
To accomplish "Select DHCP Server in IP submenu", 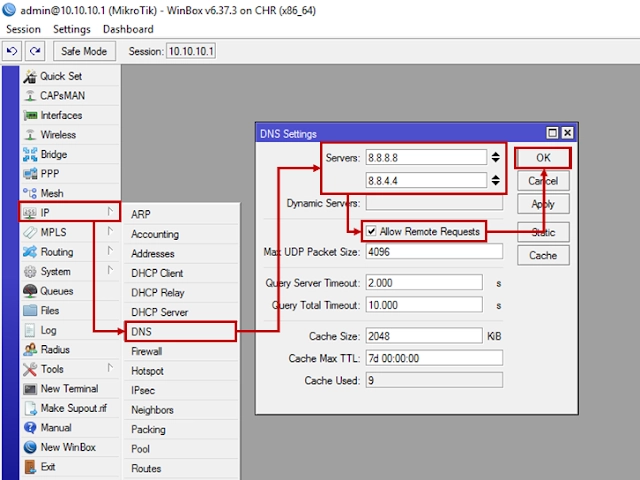I will [x=182, y=312].
